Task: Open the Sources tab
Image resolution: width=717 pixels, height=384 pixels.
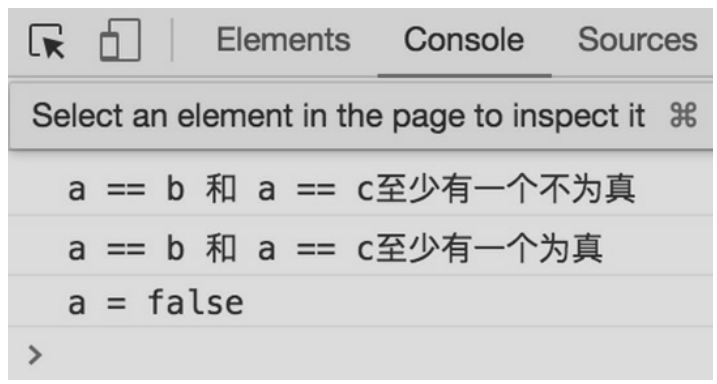Action: click(637, 40)
